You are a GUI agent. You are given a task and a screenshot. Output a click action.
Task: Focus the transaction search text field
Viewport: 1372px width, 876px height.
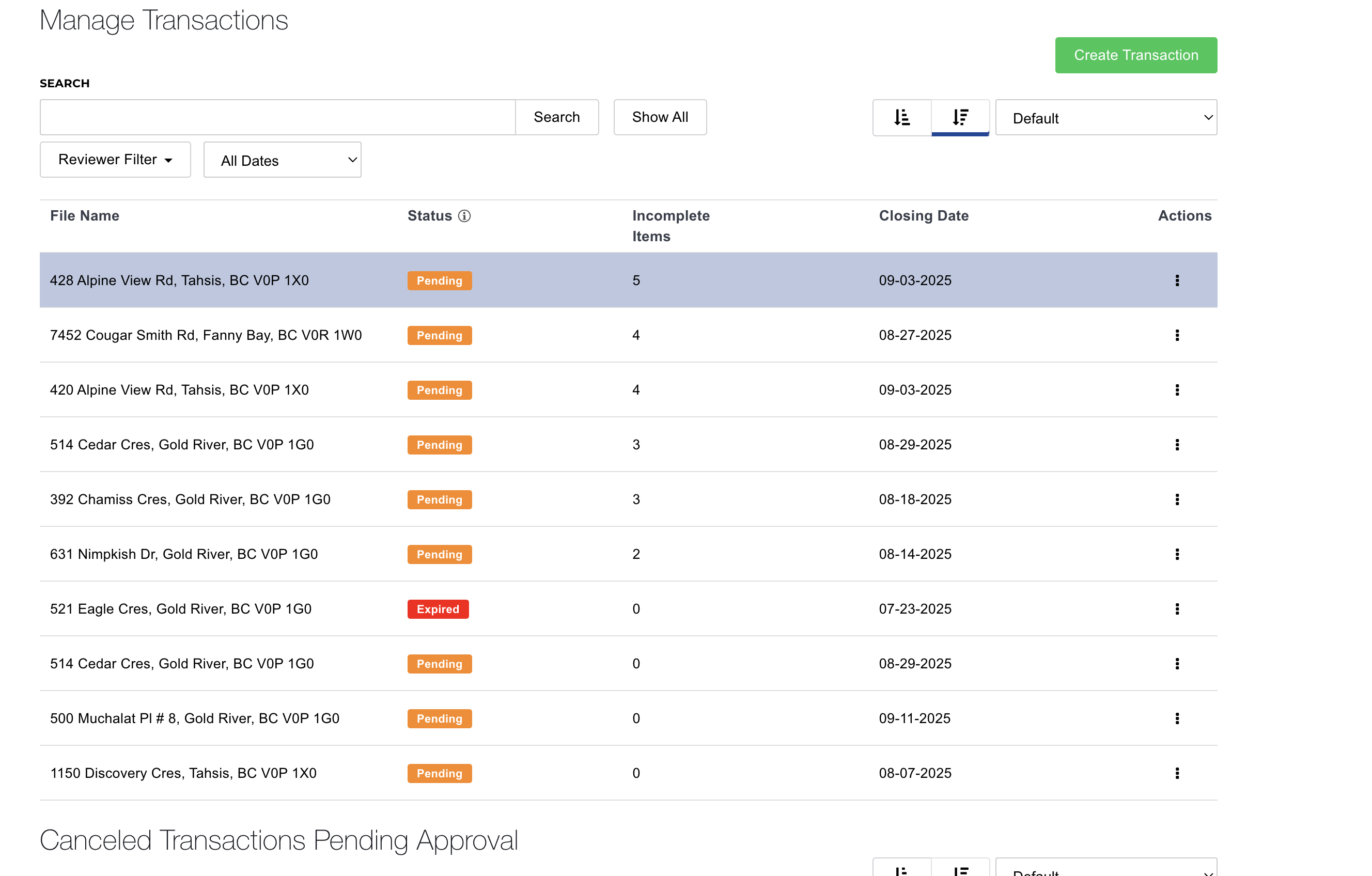click(277, 117)
